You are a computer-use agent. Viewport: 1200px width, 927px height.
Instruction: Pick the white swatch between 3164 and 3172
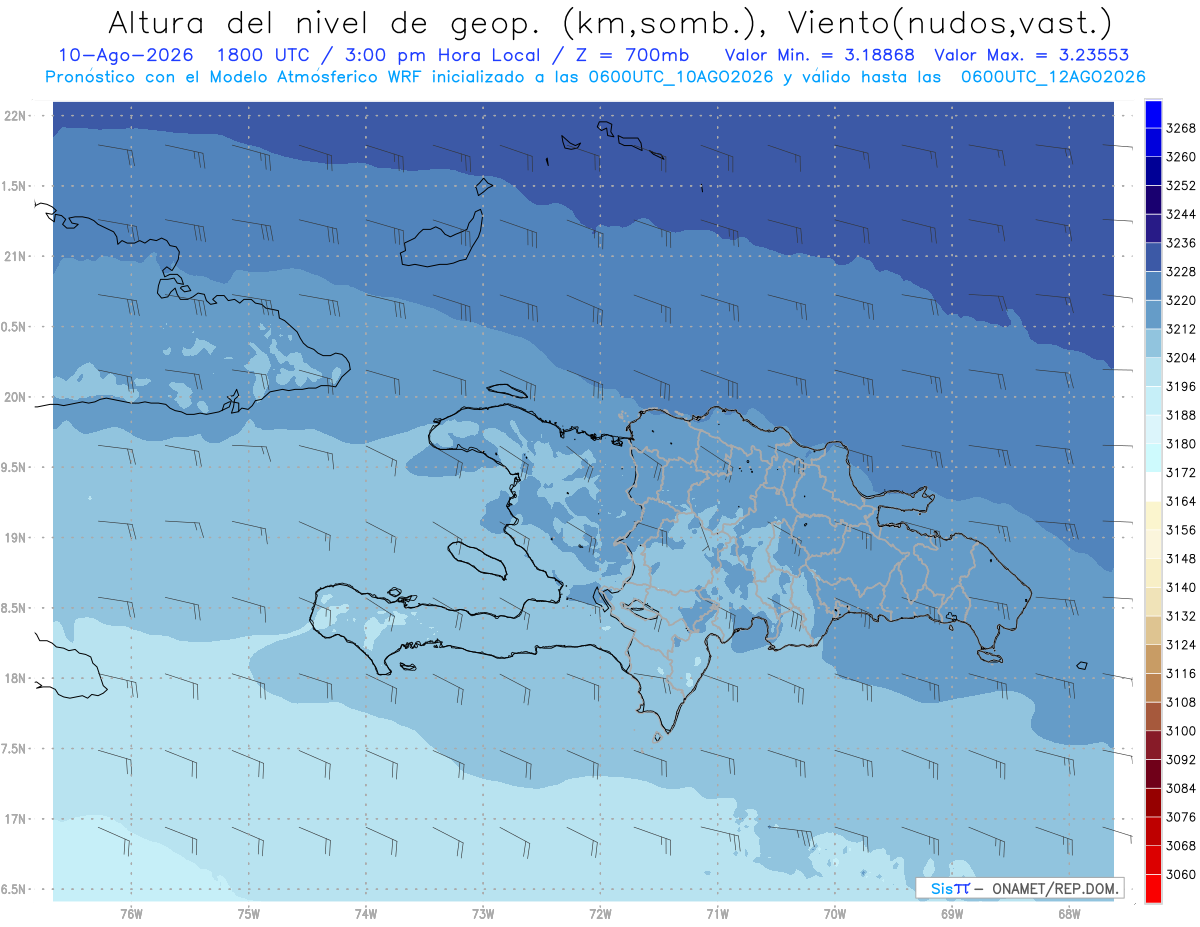point(1153,487)
